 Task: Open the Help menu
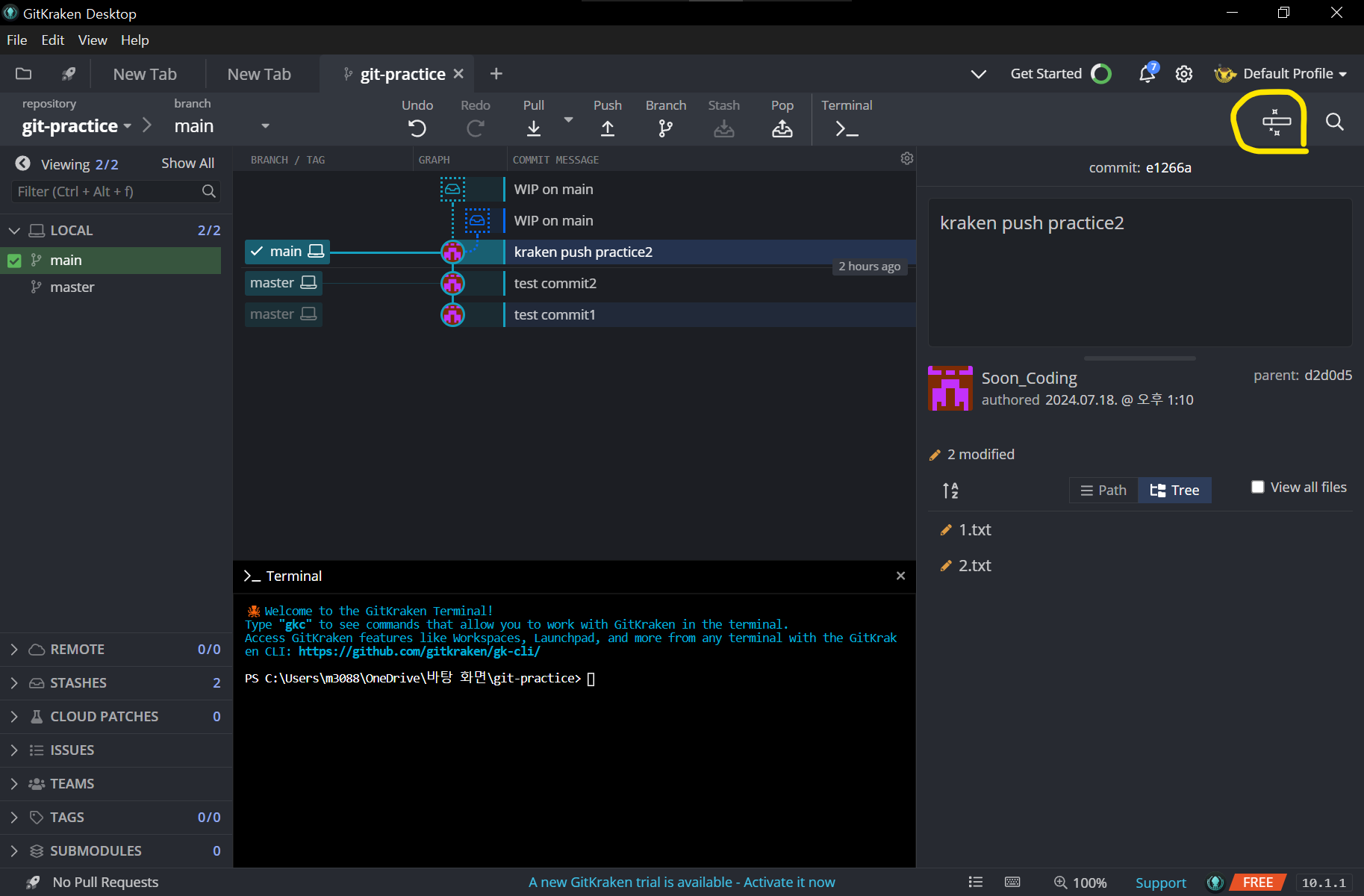(x=135, y=40)
